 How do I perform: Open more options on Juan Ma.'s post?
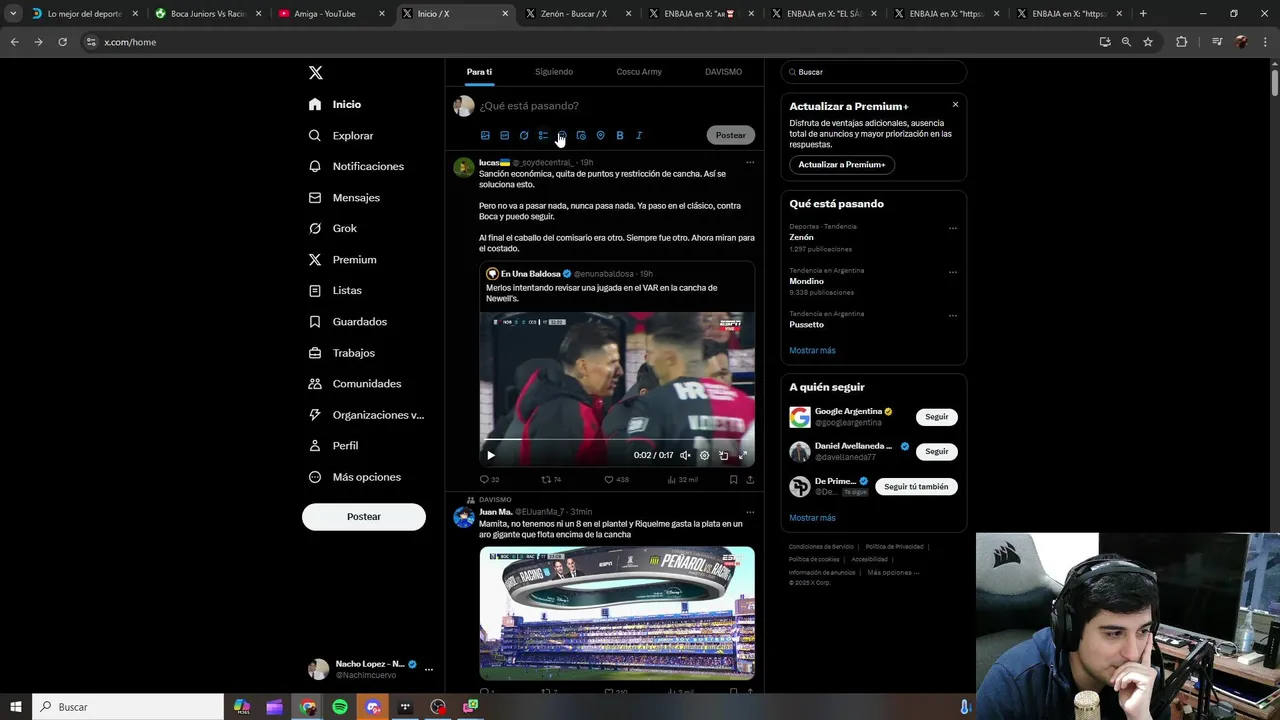pyautogui.click(x=750, y=512)
